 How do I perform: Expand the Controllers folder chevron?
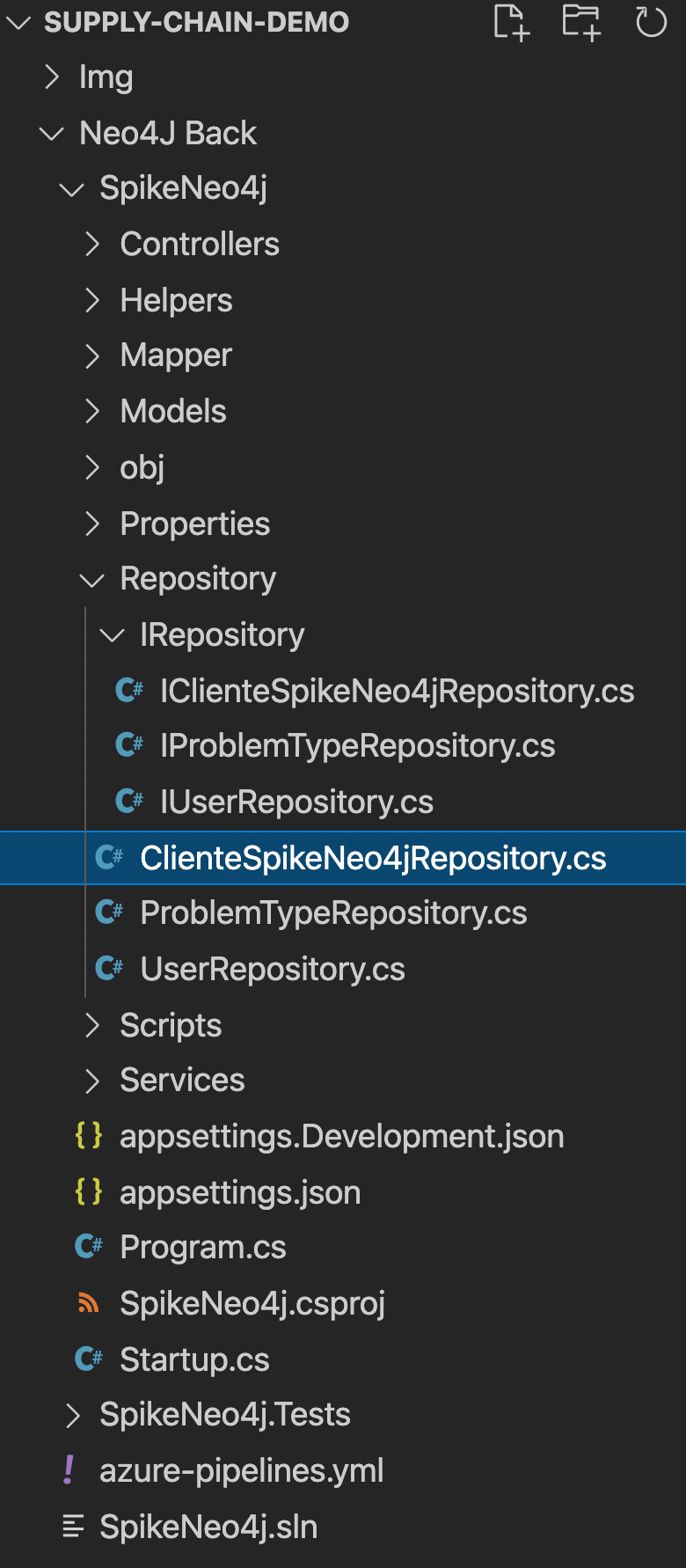pyautogui.click(x=92, y=245)
